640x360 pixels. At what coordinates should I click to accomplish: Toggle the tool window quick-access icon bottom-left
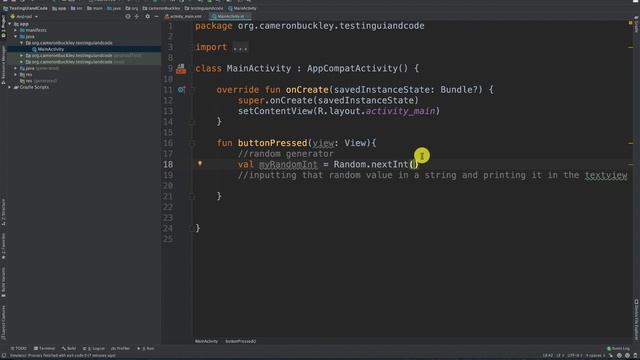point(4,356)
